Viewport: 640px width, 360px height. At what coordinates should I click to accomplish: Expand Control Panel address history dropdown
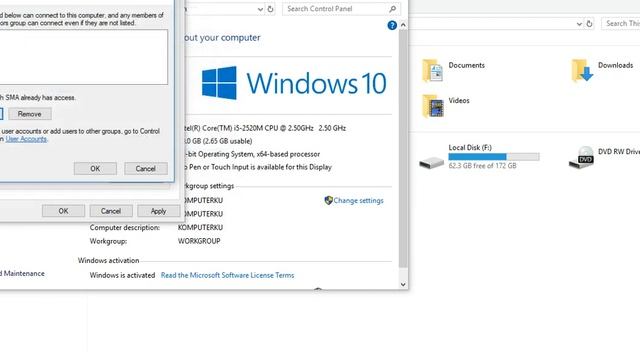260,9
